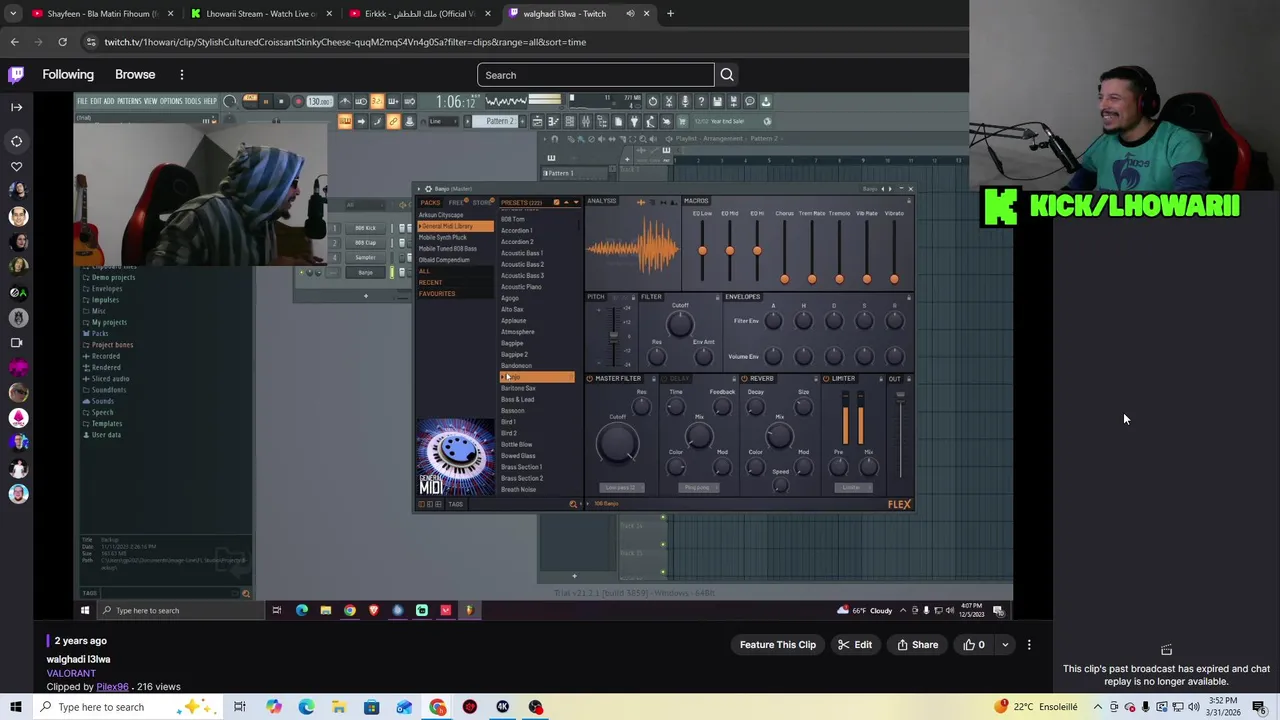Switch to the PACKS tab in FLEX
Image resolution: width=1280 pixels, height=720 pixels.
[430, 202]
